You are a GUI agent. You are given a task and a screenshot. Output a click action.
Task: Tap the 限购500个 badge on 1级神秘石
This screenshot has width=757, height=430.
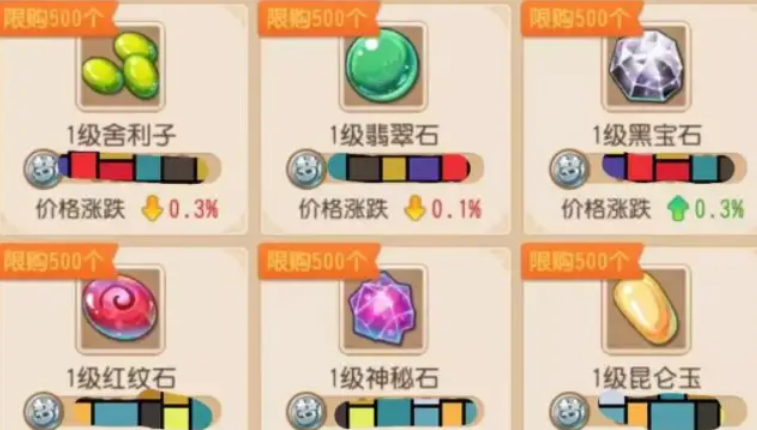(x=319, y=261)
